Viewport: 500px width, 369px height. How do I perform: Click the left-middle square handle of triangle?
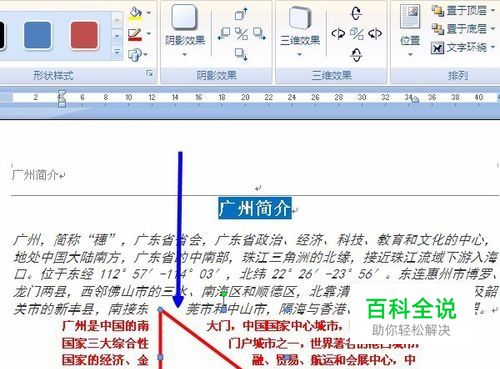[x=160, y=357]
